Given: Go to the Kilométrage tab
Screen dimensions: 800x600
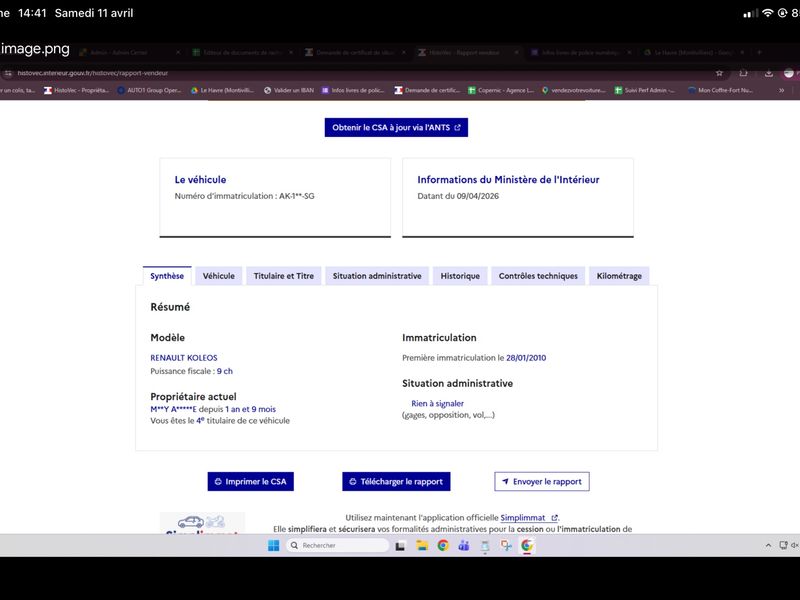Looking at the screenshot, I should (619, 276).
